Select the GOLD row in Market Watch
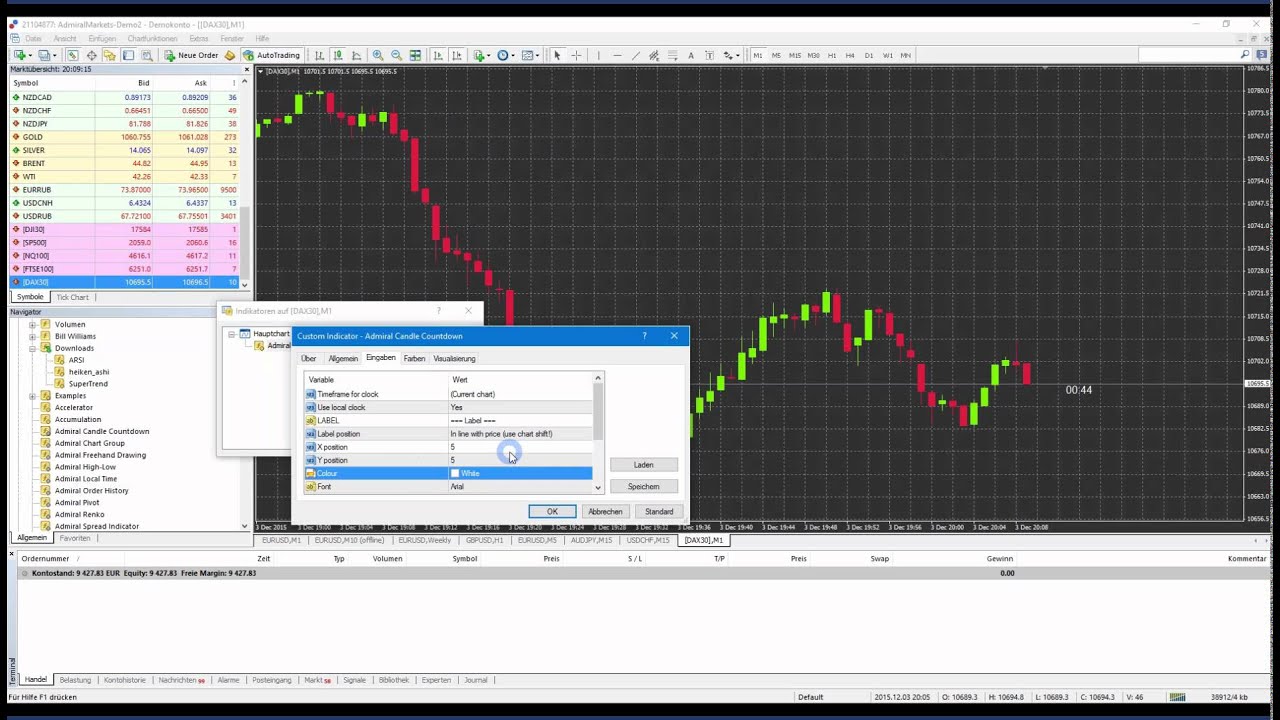Screen dimensions: 1280x720 pyautogui.click(x=125, y=137)
